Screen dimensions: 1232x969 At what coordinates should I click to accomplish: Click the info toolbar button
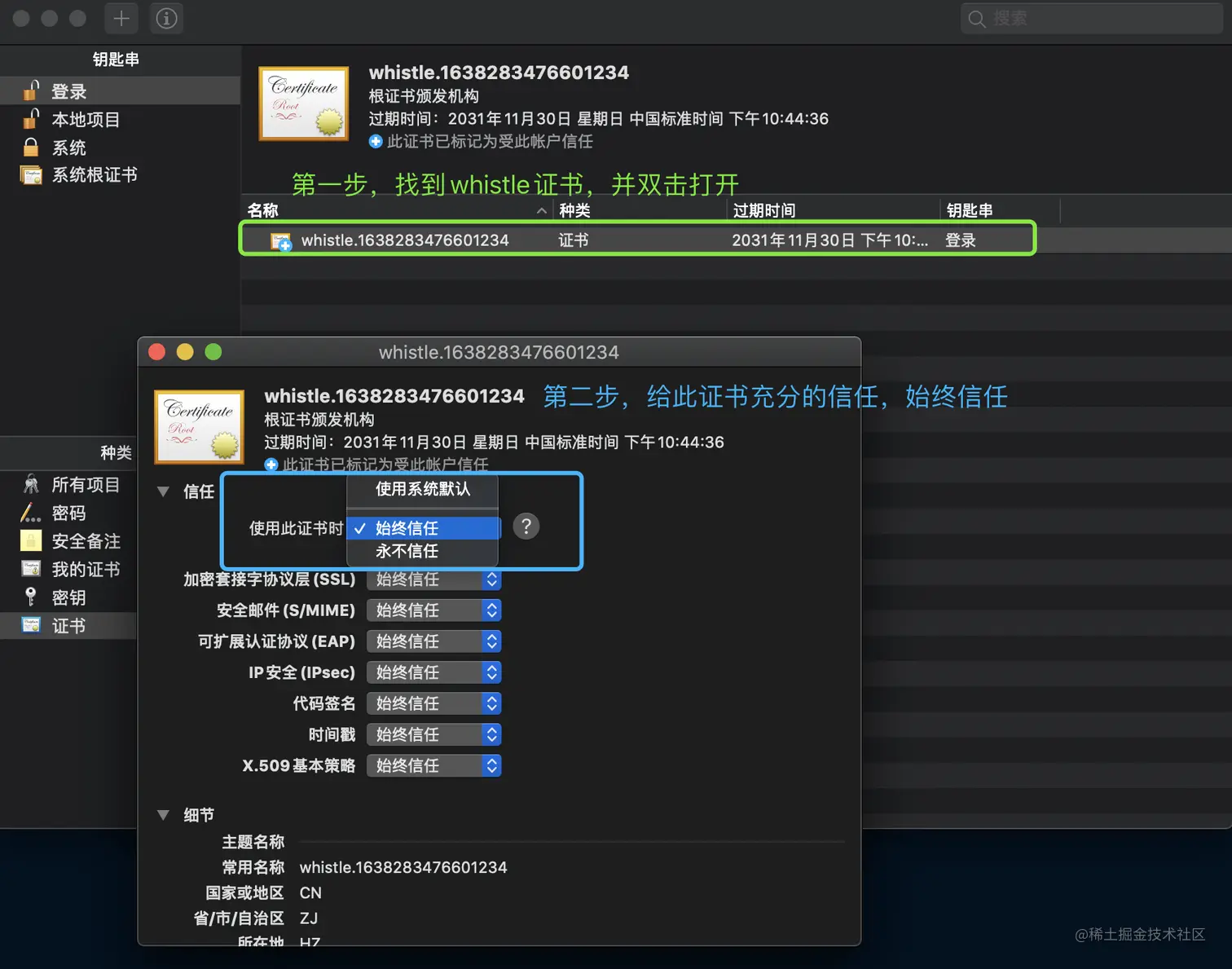166,18
